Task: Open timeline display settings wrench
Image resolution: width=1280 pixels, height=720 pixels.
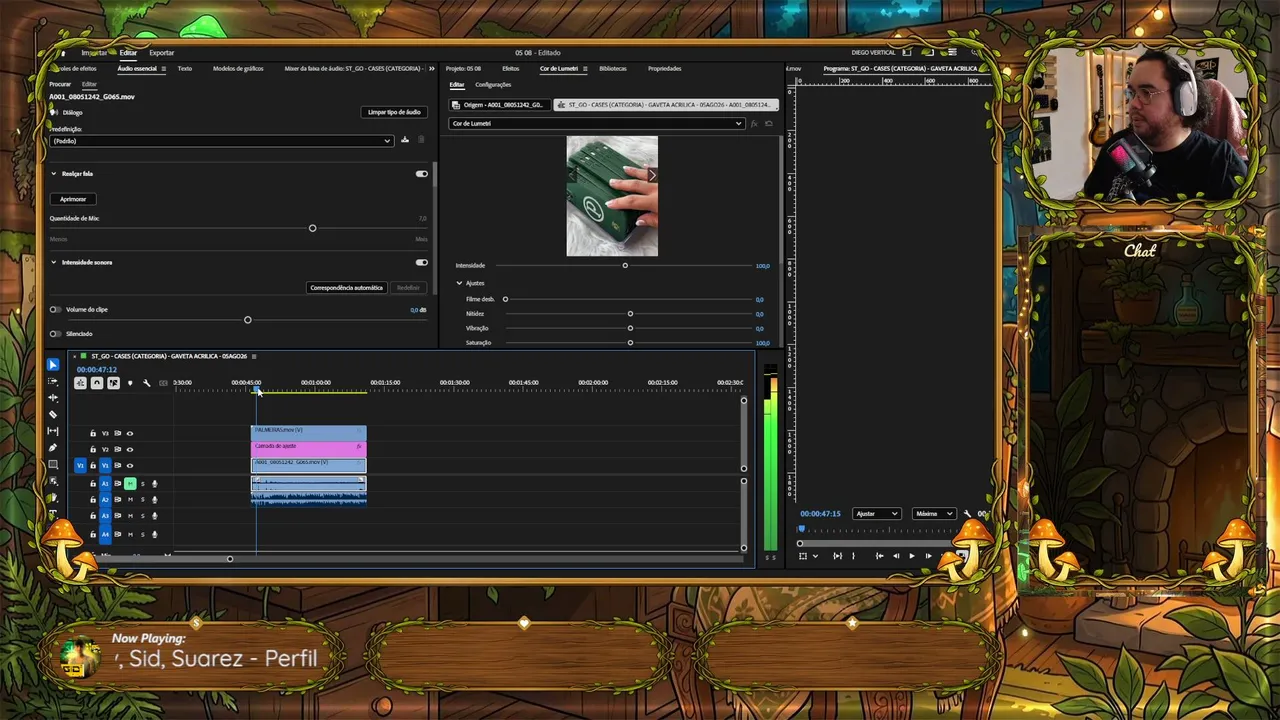Action: coord(147,383)
